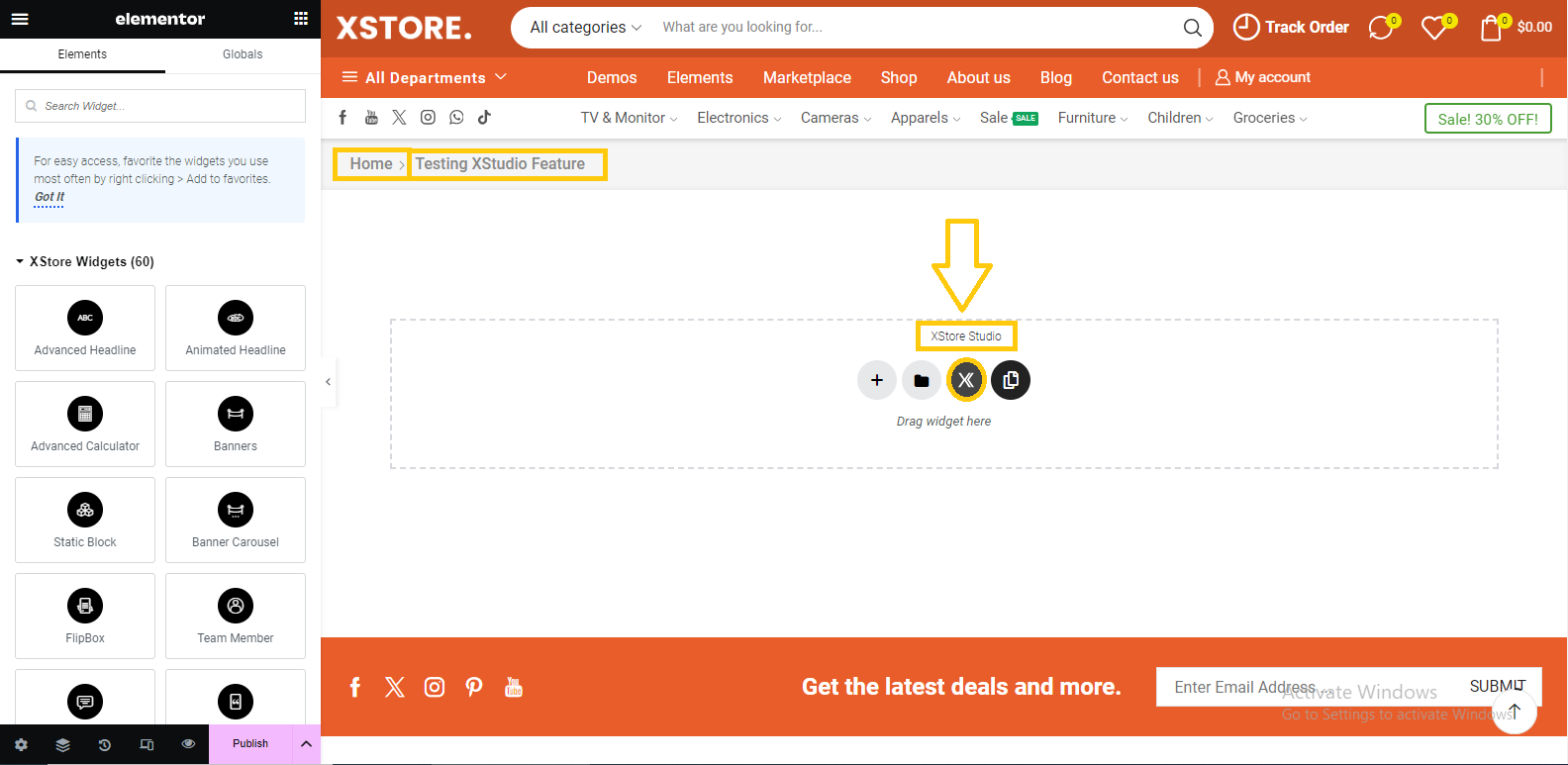Screen dimensions: 1568x765
Task: Expand the Electronics menu
Action: [x=738, y=118]
